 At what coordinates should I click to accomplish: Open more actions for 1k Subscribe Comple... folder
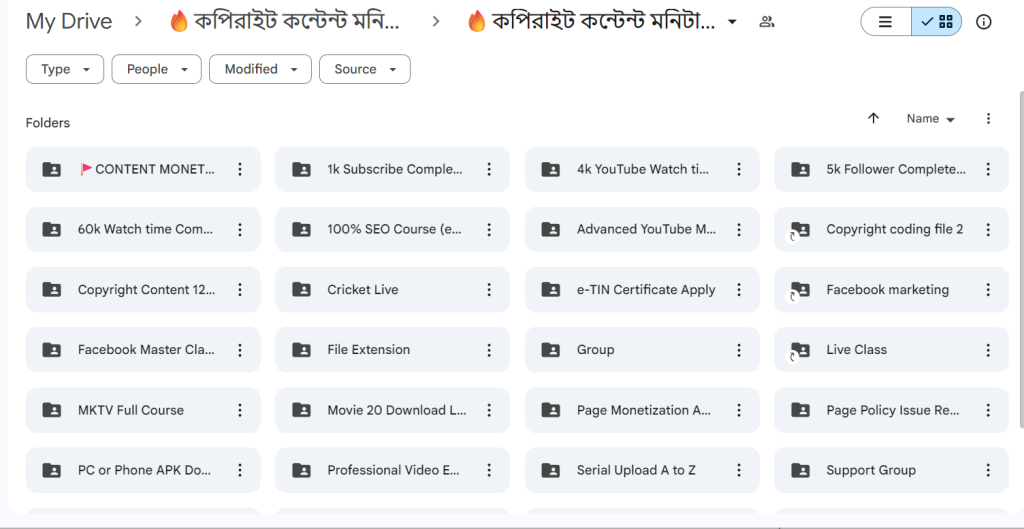489,169
